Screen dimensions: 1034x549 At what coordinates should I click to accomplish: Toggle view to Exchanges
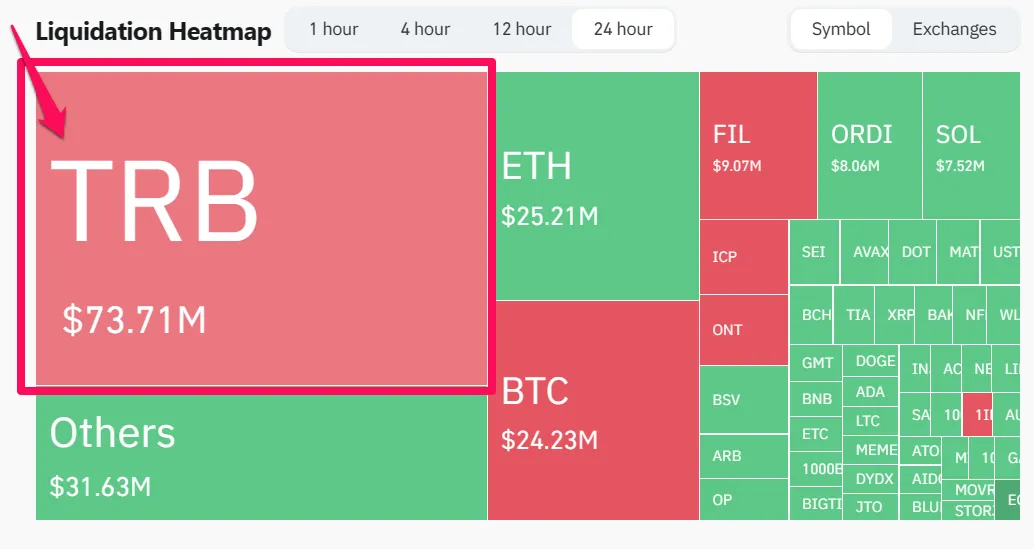(954, 29)
